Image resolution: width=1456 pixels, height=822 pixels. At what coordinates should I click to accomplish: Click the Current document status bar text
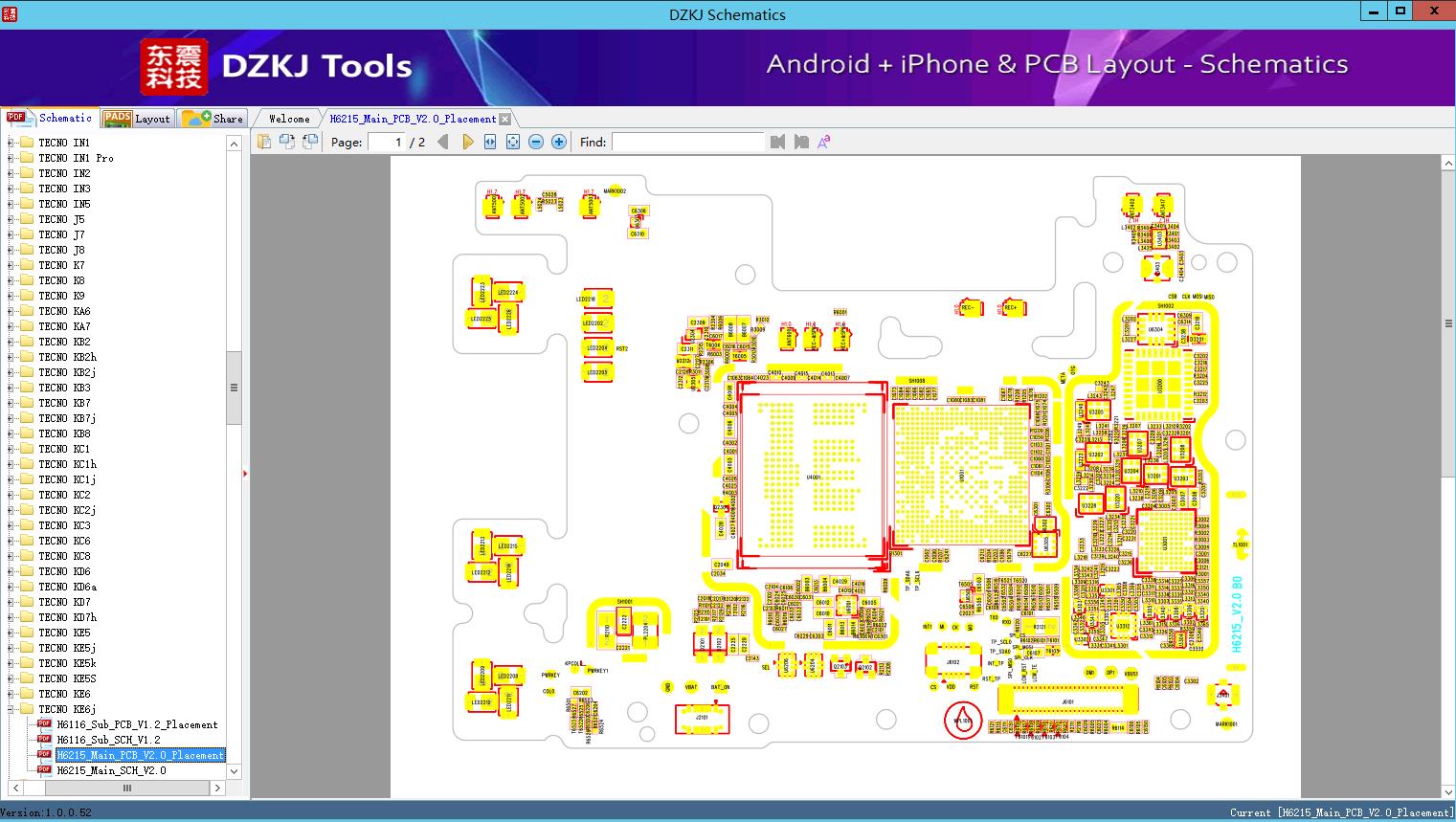pos(1342,812)
